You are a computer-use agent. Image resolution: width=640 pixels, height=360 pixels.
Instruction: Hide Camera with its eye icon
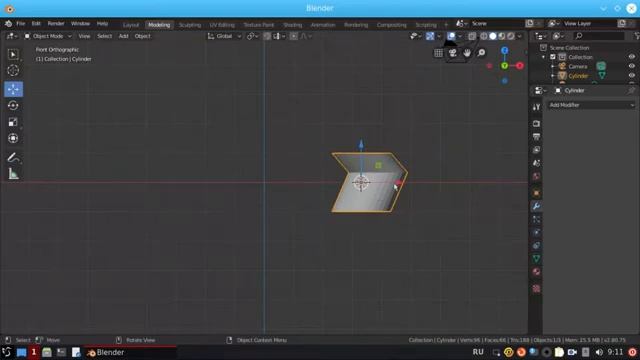click(631, 66)
